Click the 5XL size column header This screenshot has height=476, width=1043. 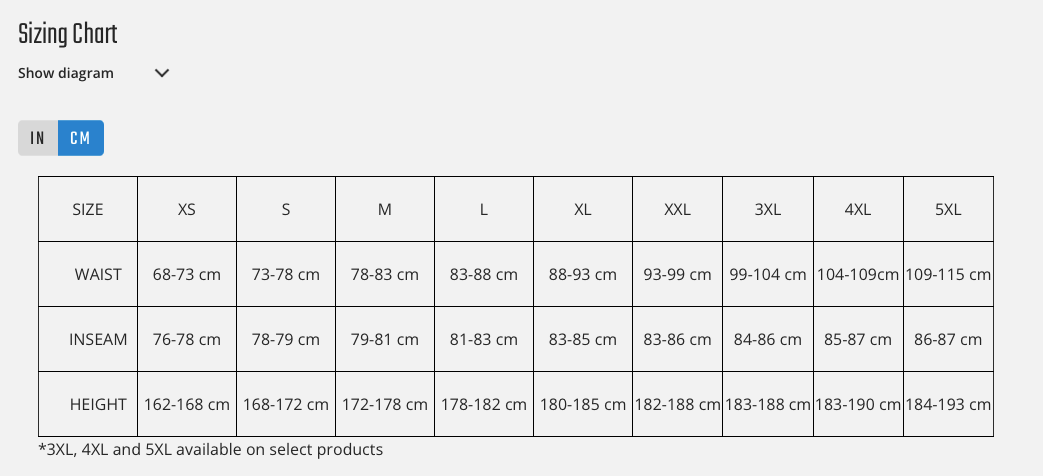click(948, 210)
